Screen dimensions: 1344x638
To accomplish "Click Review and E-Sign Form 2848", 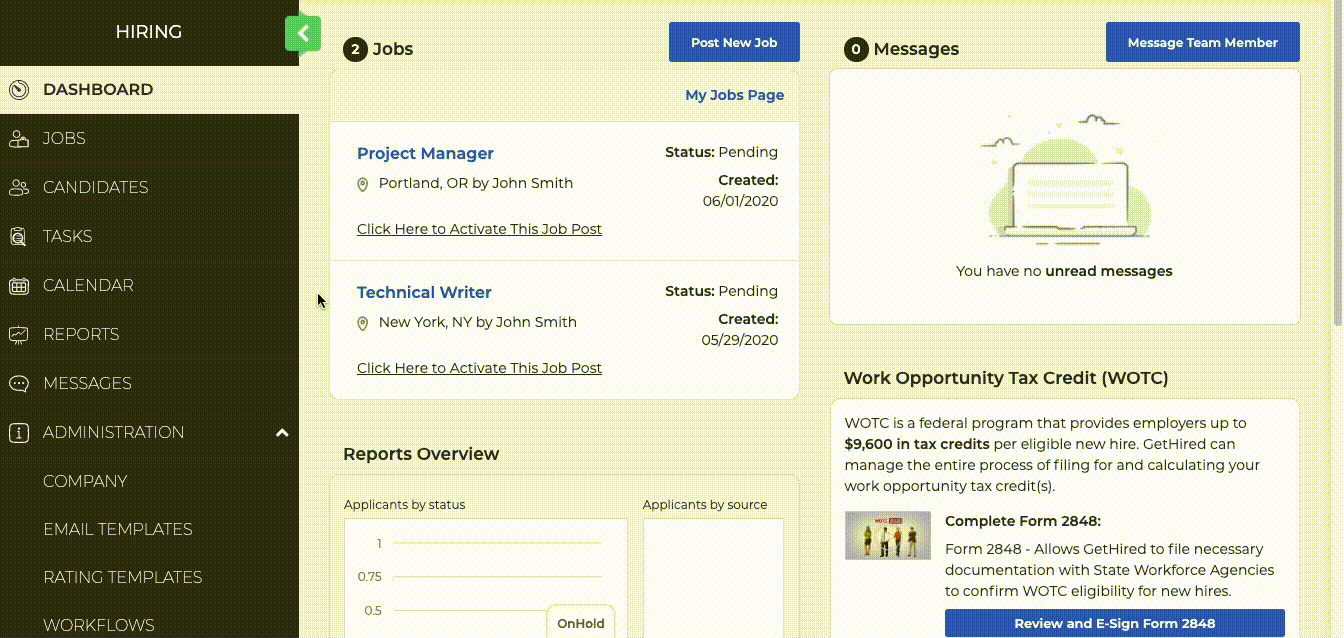I will pos(1114,622).
